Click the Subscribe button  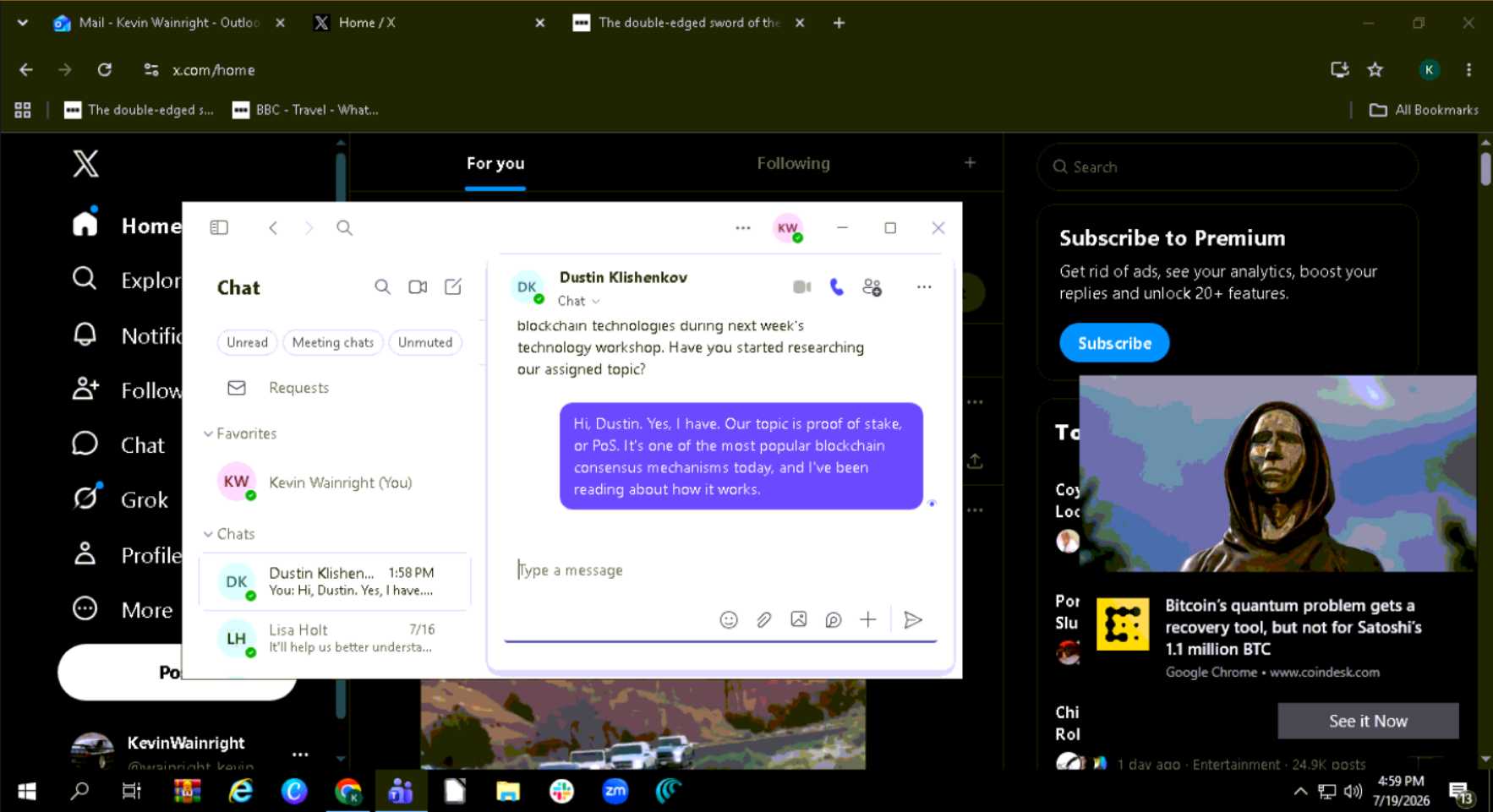point(1114,343)
